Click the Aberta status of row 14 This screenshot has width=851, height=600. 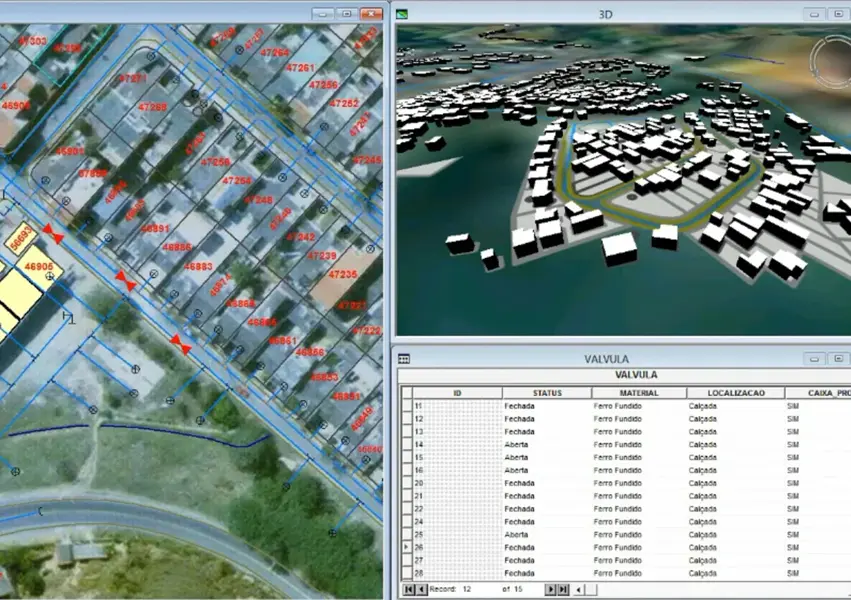pyautogui.click(x=516, y=445)
